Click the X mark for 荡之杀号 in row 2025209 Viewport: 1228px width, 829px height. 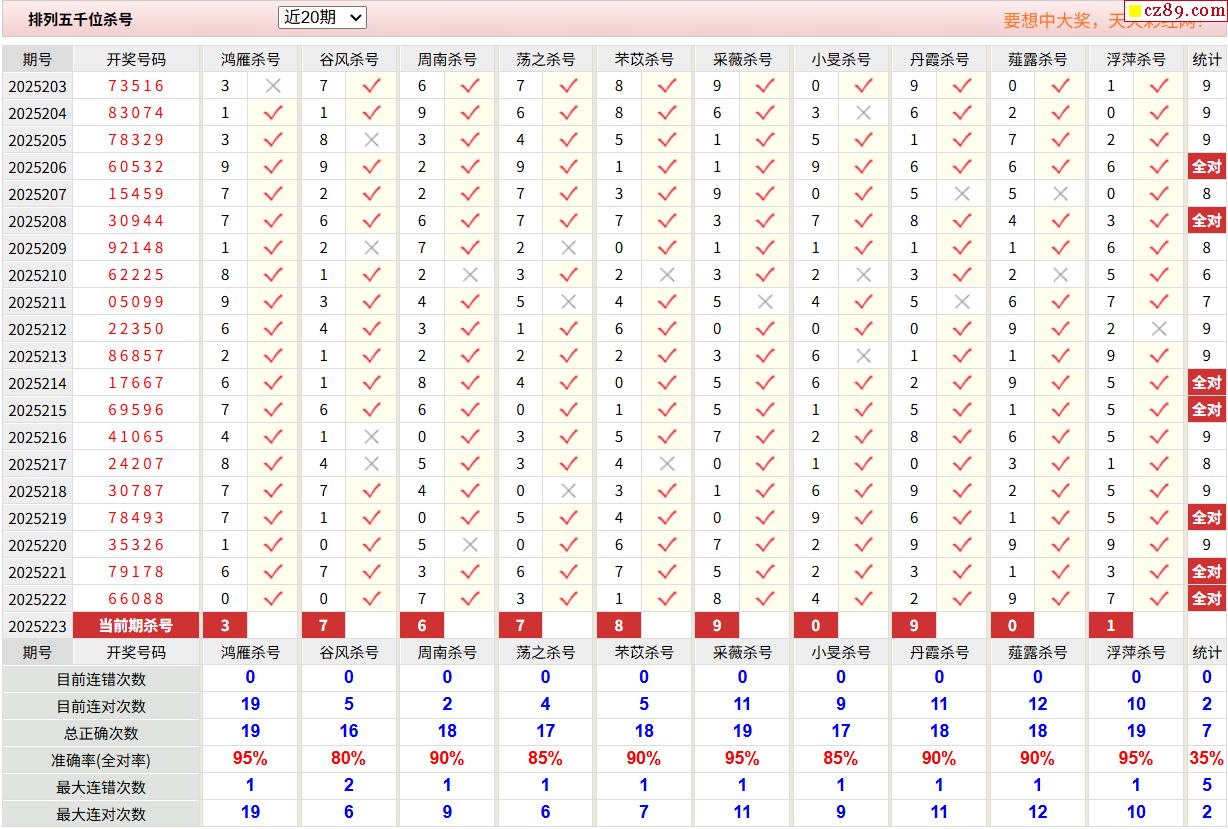(x=569, y=248)
